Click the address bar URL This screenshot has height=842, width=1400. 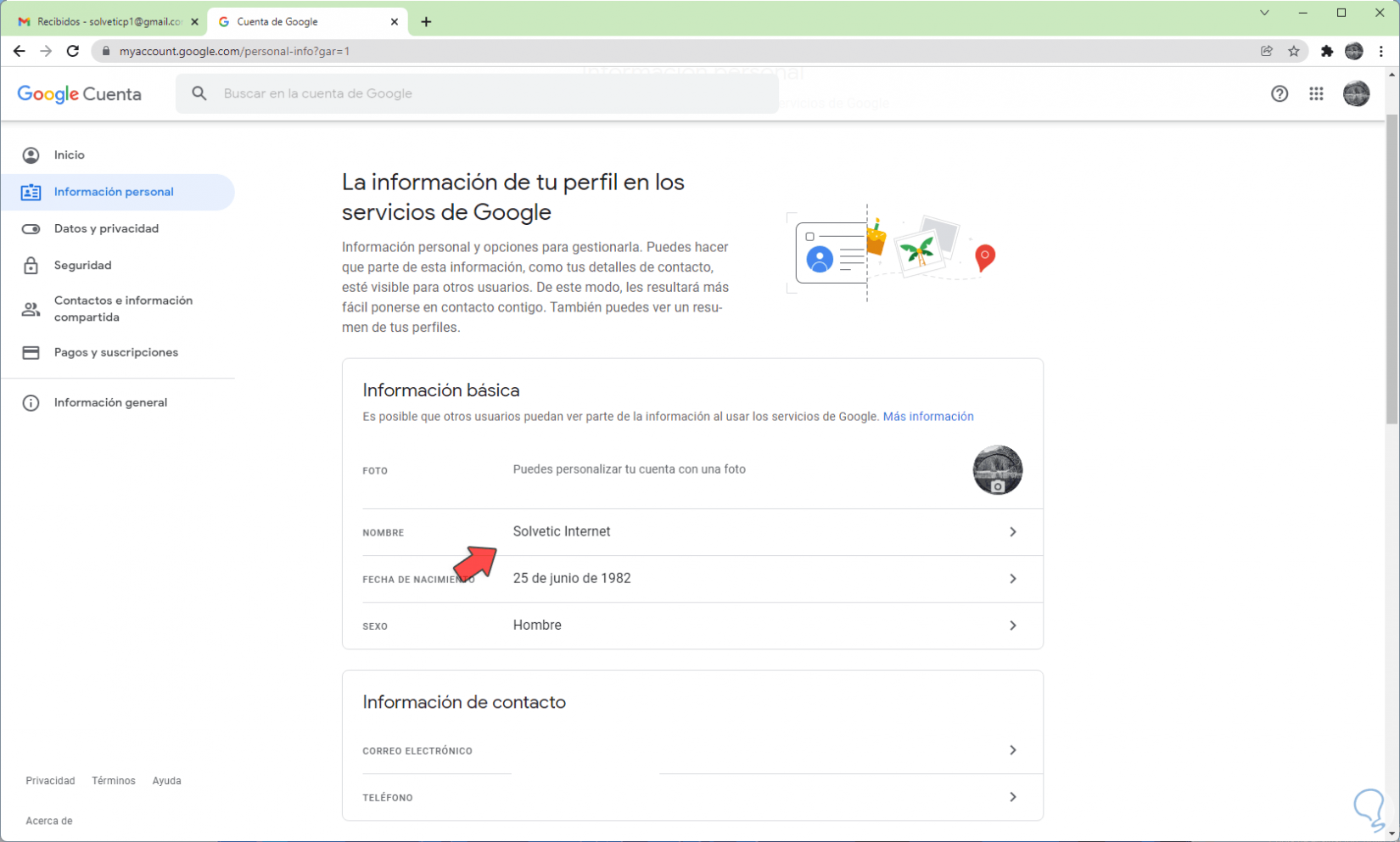(x=234, y=51)
